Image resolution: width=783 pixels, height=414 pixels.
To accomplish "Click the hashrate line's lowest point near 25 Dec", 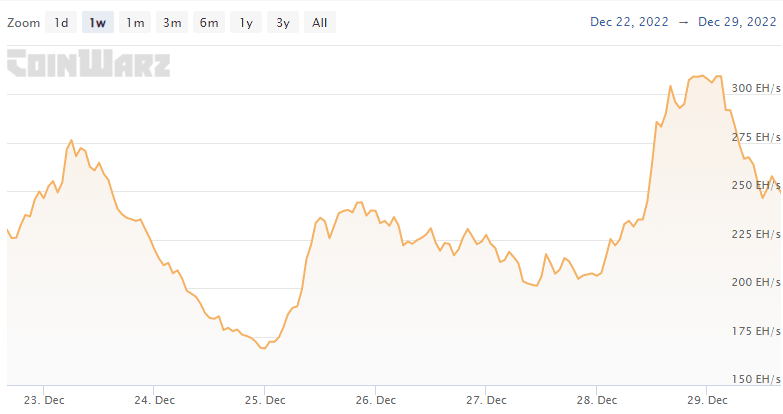I will [263, 348].
